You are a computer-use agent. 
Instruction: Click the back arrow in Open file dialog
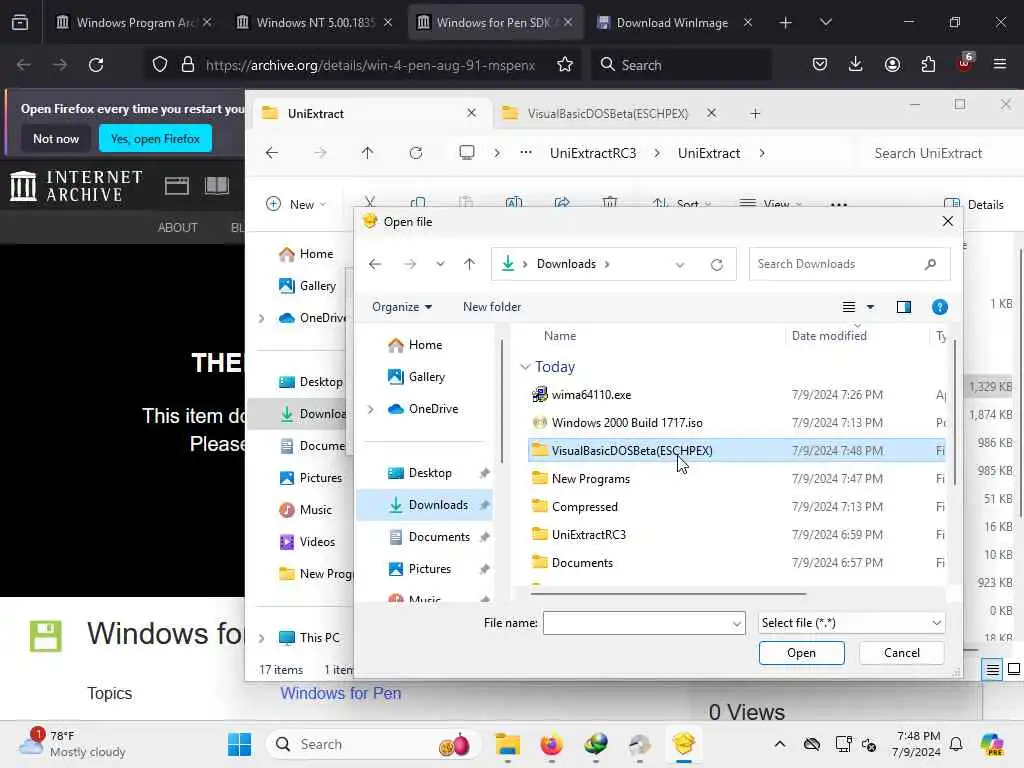click(x=375, y=264)
